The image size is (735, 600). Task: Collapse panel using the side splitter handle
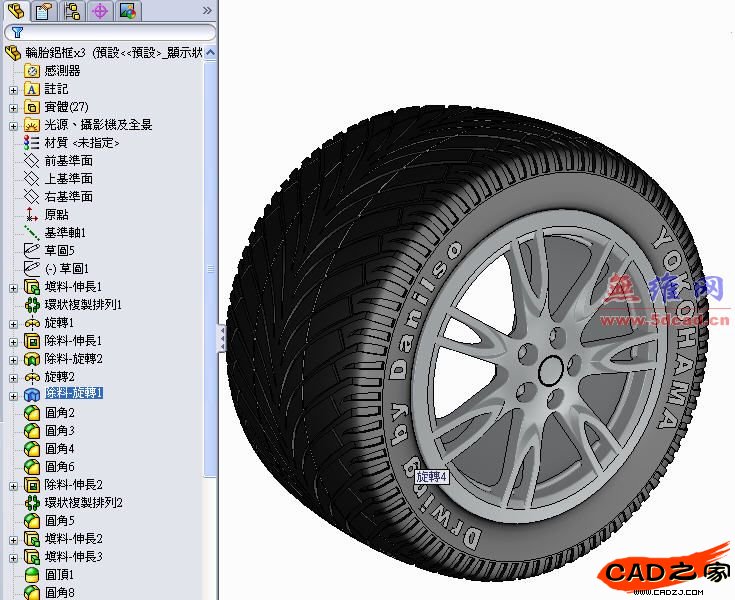tap(221, 338)
